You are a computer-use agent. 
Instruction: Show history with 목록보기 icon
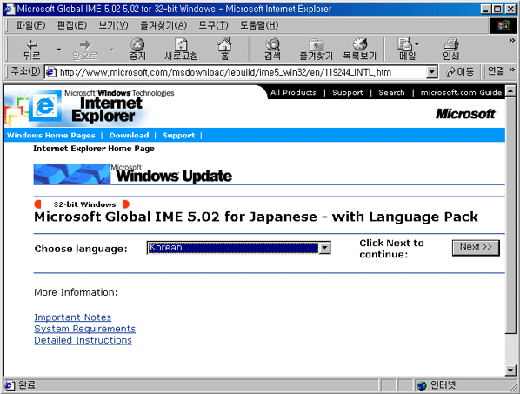pos(360,49)
